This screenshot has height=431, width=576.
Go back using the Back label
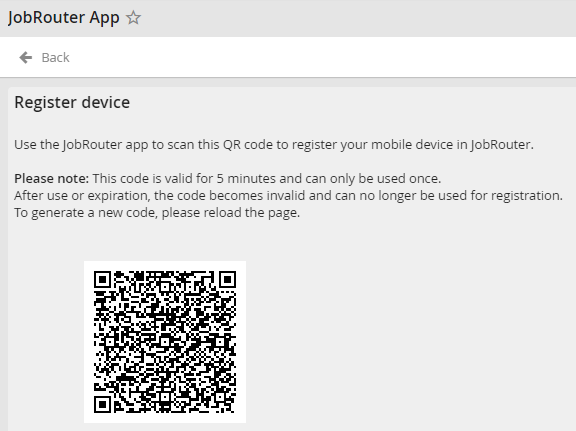pyautogui.click(x=55, y=57)
